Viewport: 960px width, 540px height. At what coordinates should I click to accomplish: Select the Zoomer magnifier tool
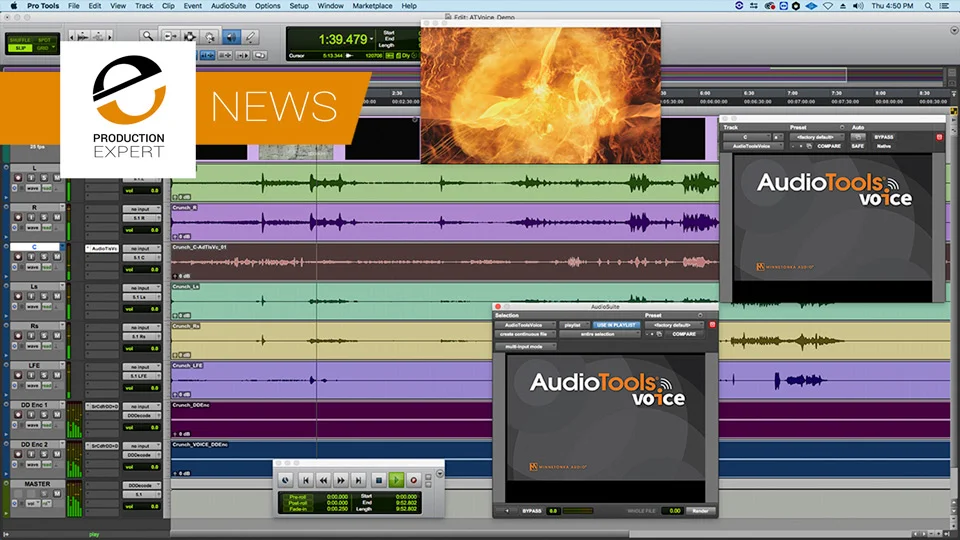[148, 37]
